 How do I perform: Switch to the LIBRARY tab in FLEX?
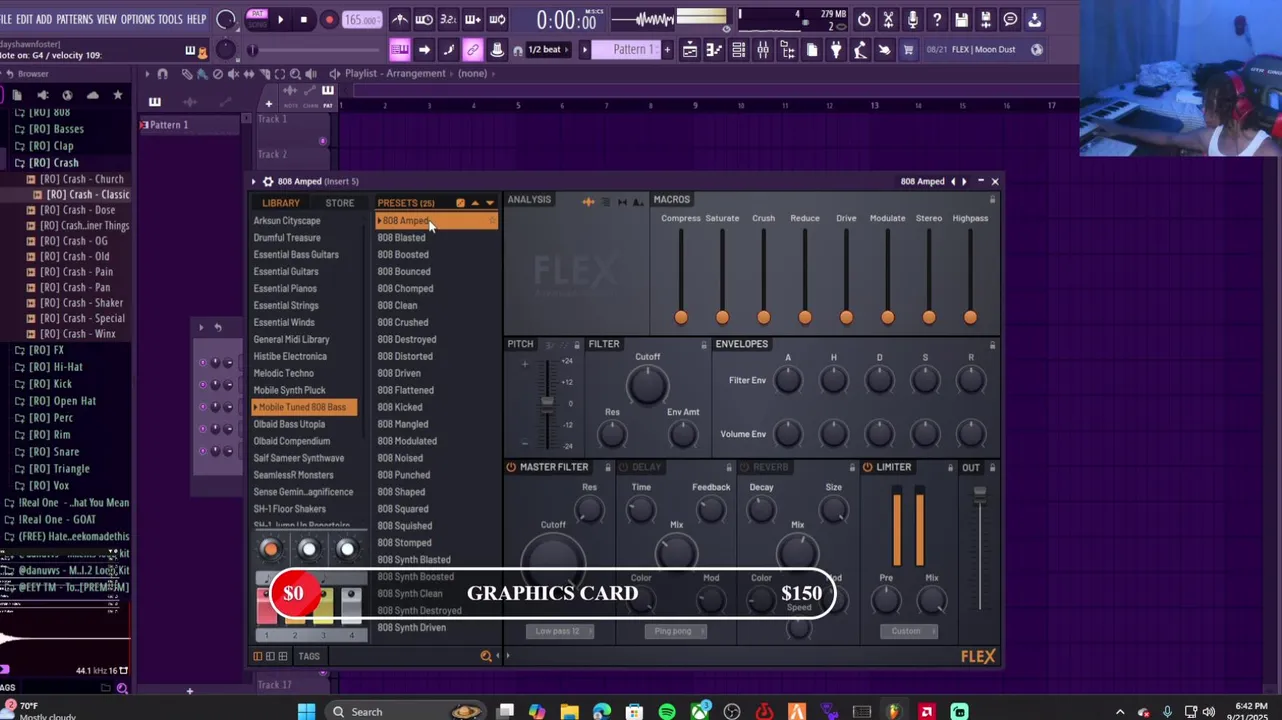(281, 203)
